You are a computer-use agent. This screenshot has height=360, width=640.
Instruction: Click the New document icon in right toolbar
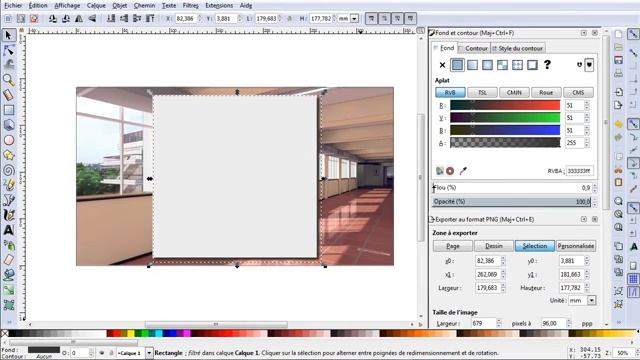tap(618, 34)
